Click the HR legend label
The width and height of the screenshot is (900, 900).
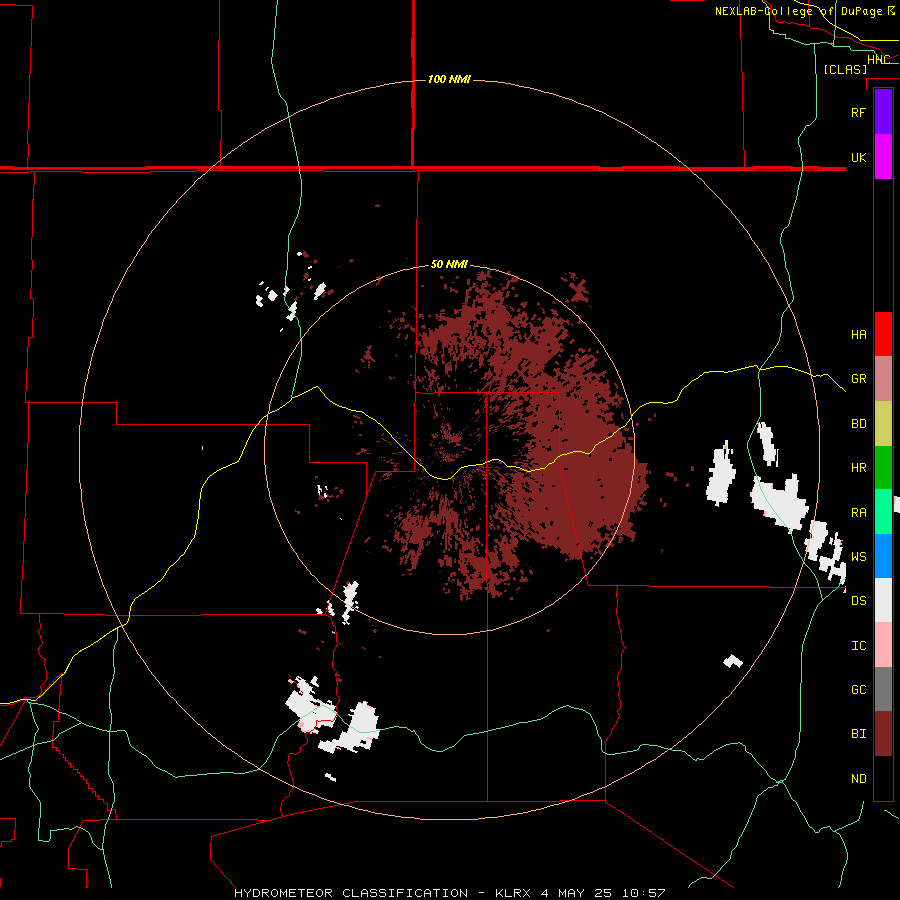(858, 468)
